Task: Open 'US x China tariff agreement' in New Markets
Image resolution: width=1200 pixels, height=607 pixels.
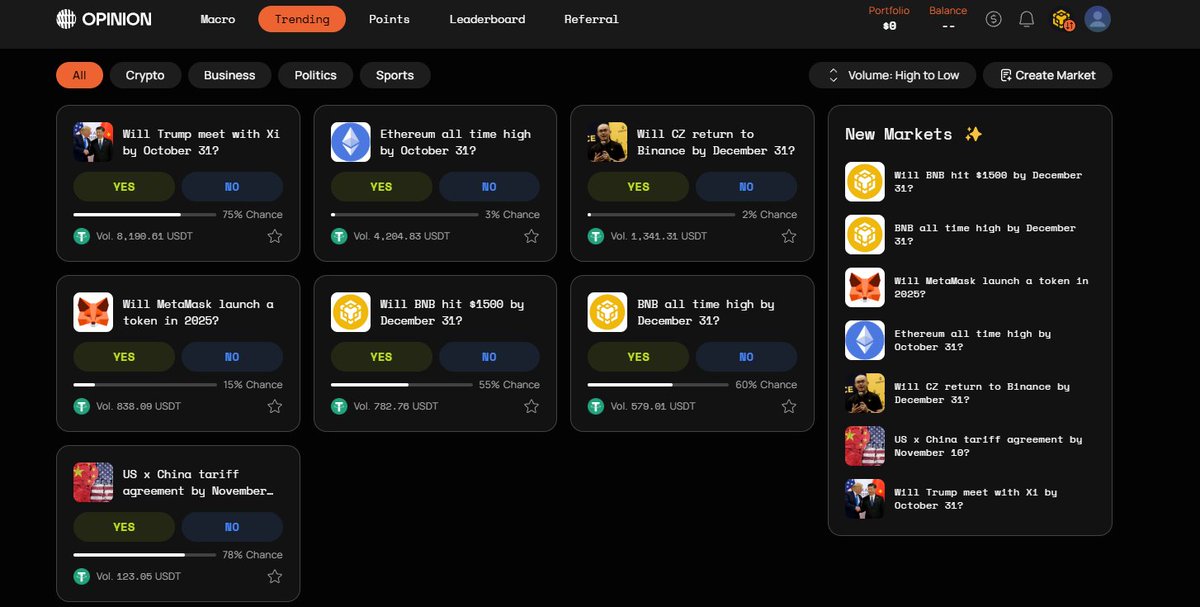Action: 988,446
